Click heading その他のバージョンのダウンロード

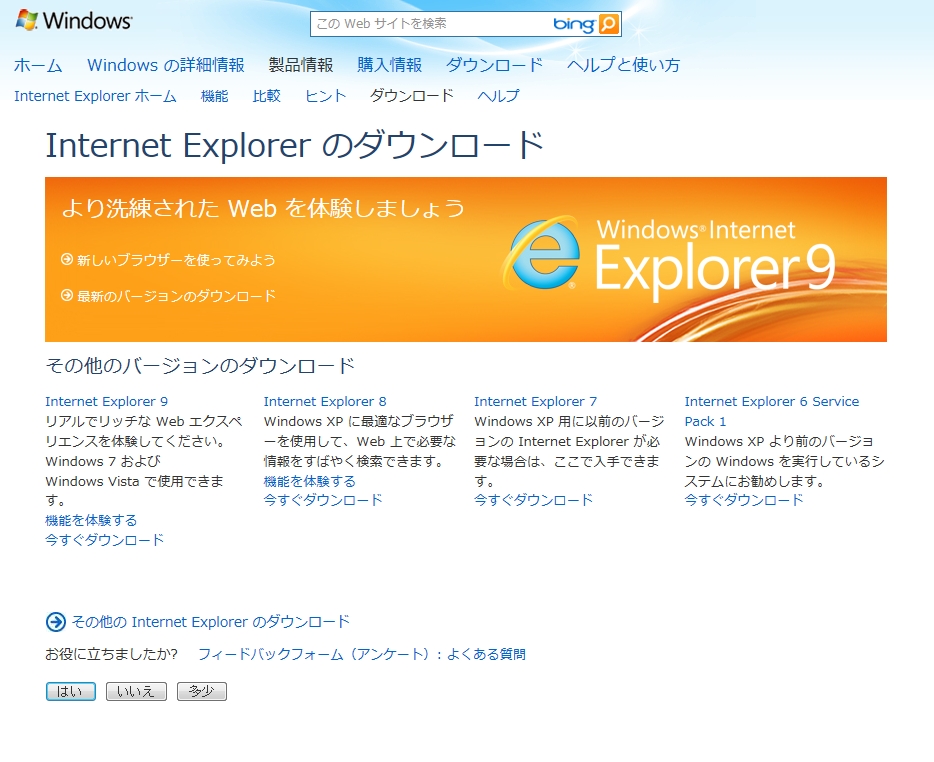click(x=200, y=365)
